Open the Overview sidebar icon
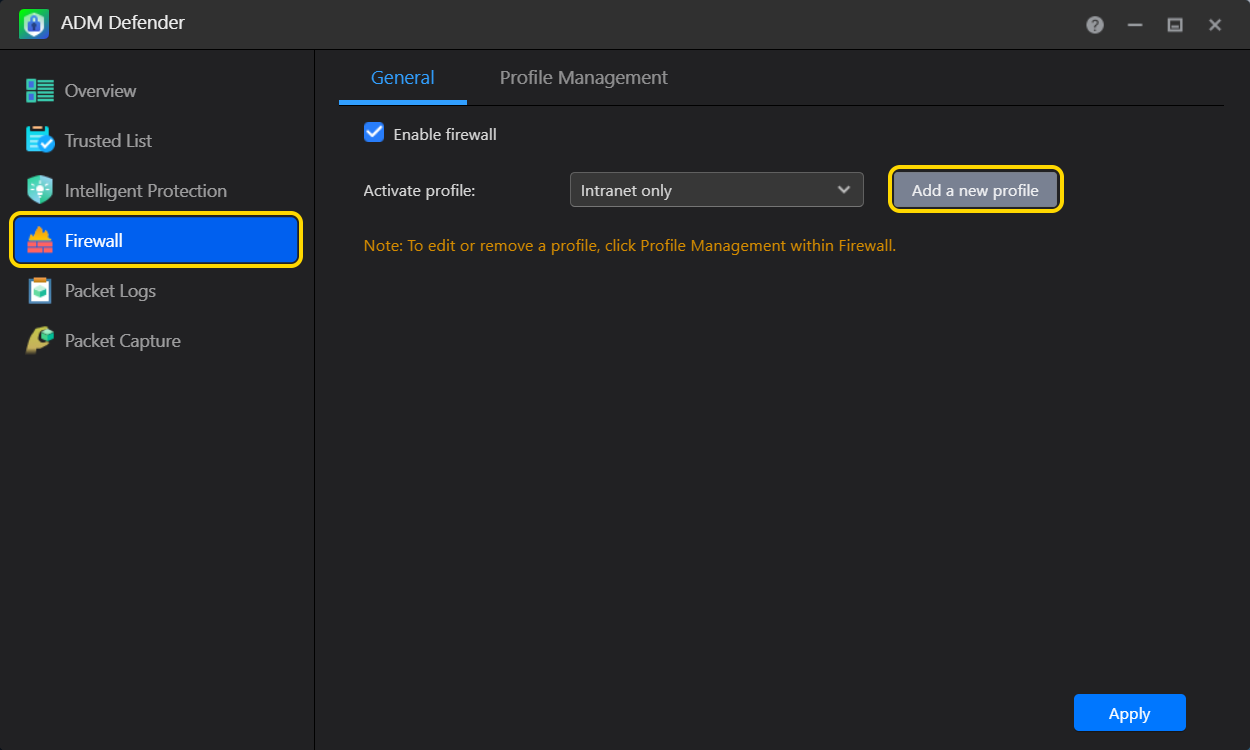1250x750 pixels. (x=40, y=91)
